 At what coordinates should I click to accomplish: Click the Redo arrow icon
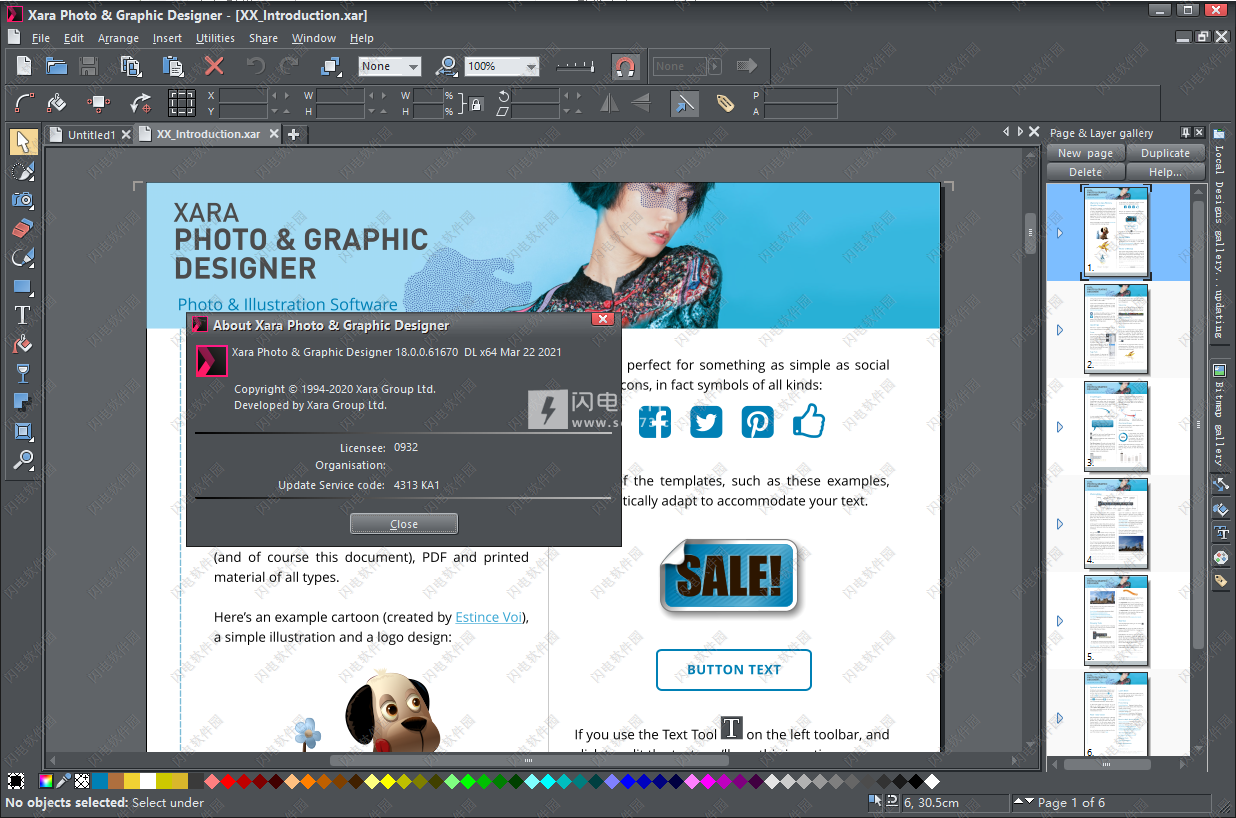pos(289,66)
